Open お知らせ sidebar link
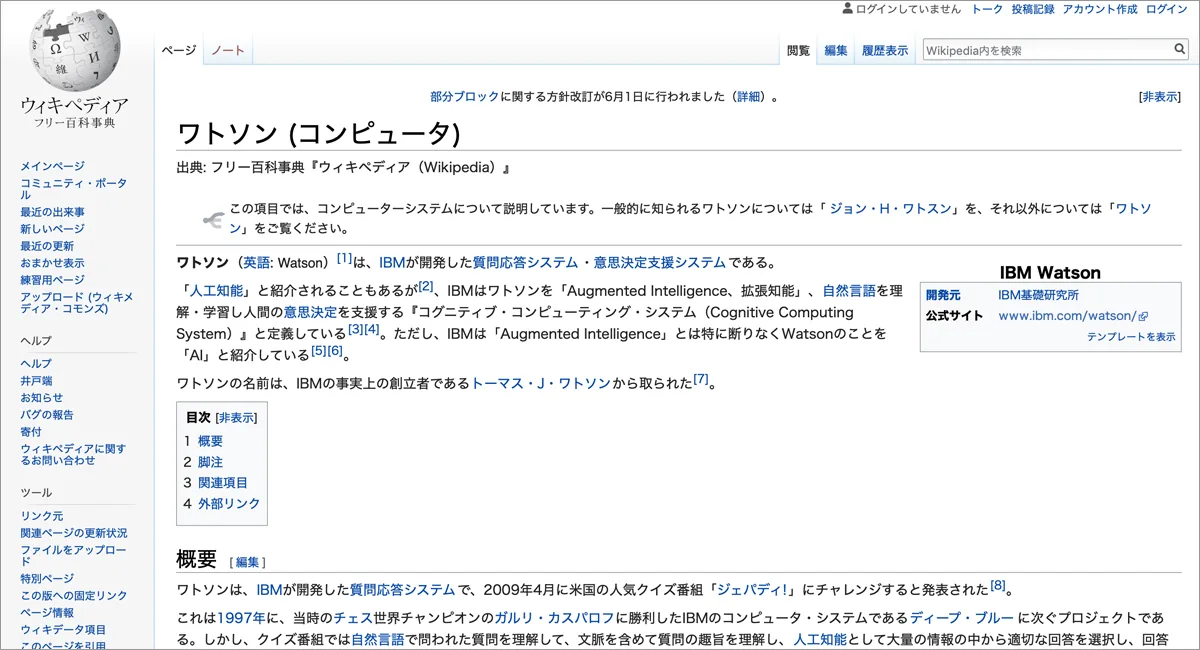This screenshot has width=1200, height=650. point(42,398)
